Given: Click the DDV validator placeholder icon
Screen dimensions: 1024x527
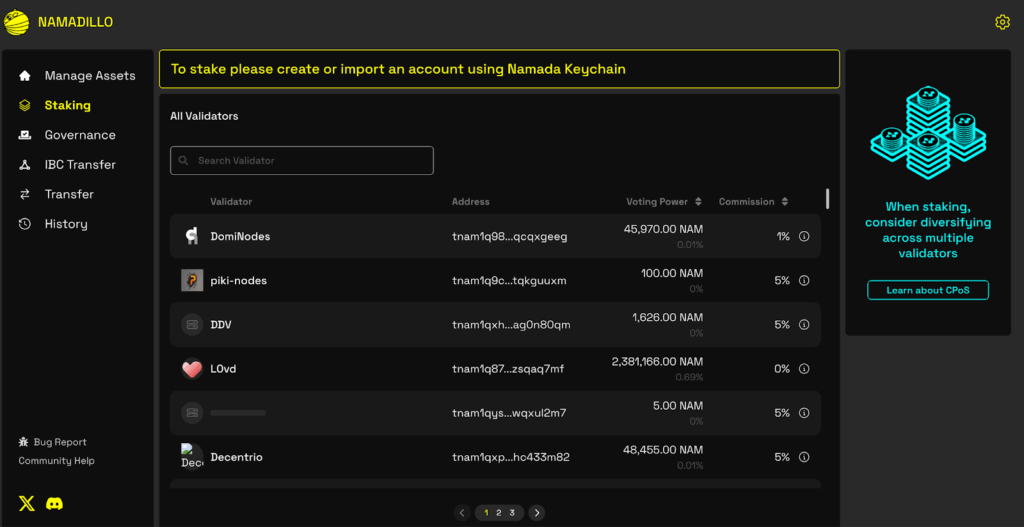Looking at the screenshot, I should coord(192,325).
